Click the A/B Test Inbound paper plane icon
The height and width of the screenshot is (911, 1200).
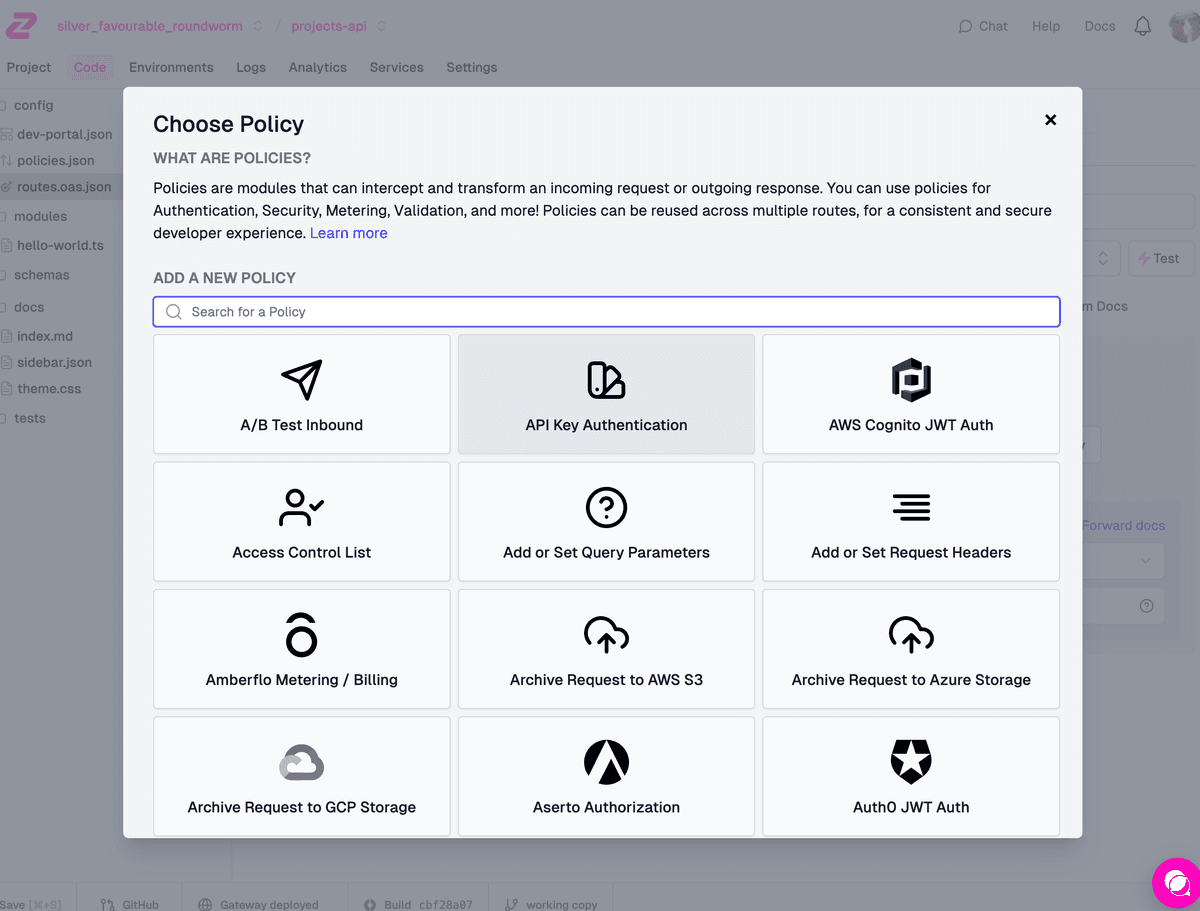point(301,380)
